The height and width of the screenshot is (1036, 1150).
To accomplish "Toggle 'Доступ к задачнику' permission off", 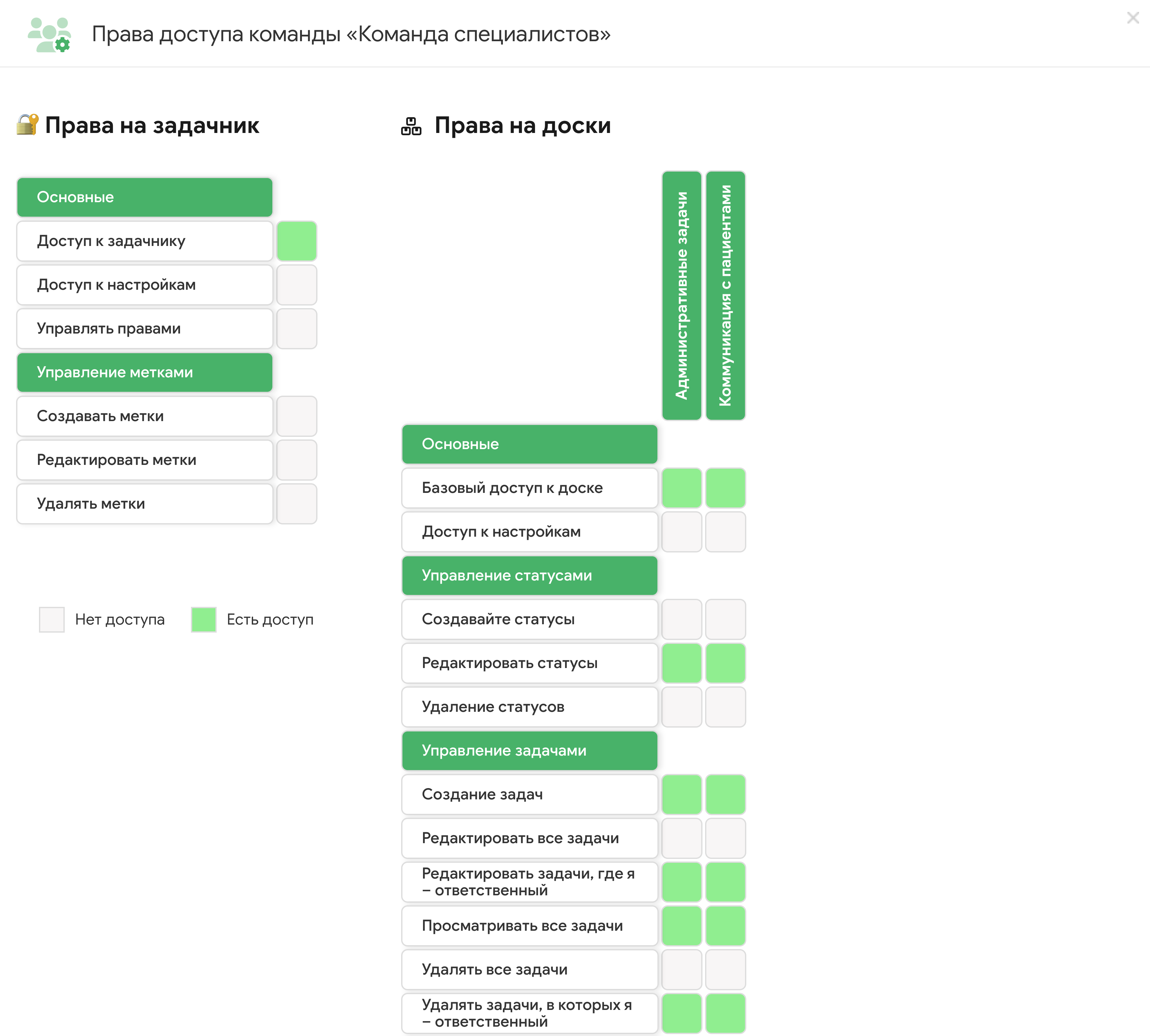I will point(297,241).
